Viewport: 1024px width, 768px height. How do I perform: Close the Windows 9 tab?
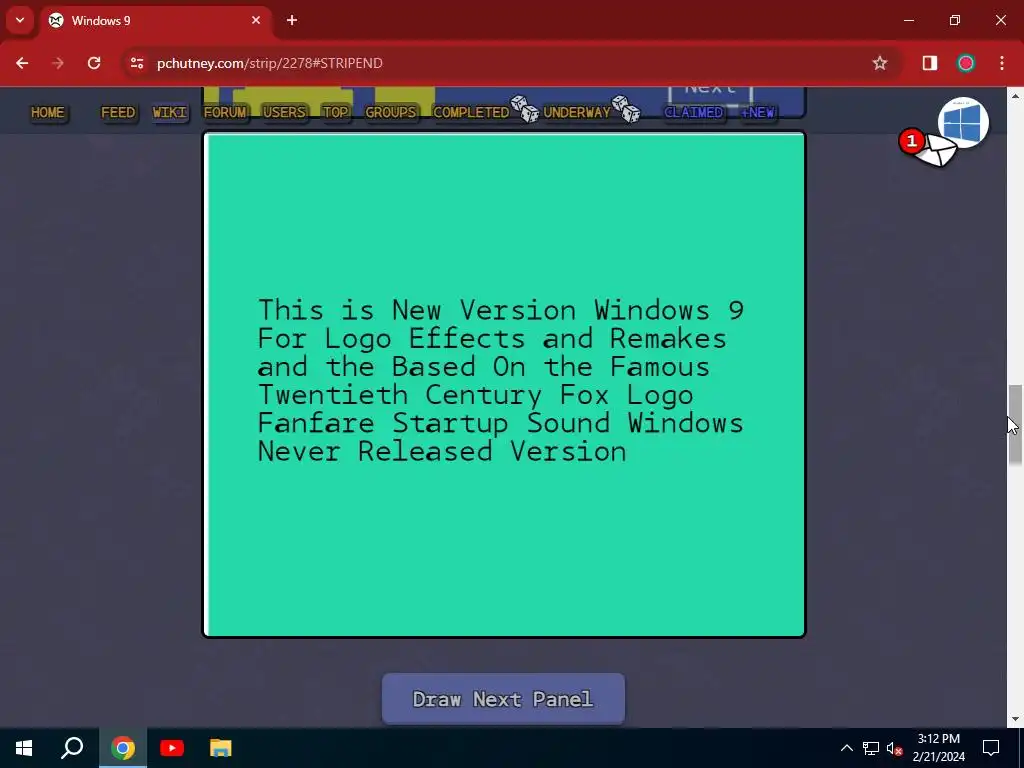(x=256, y=20)
